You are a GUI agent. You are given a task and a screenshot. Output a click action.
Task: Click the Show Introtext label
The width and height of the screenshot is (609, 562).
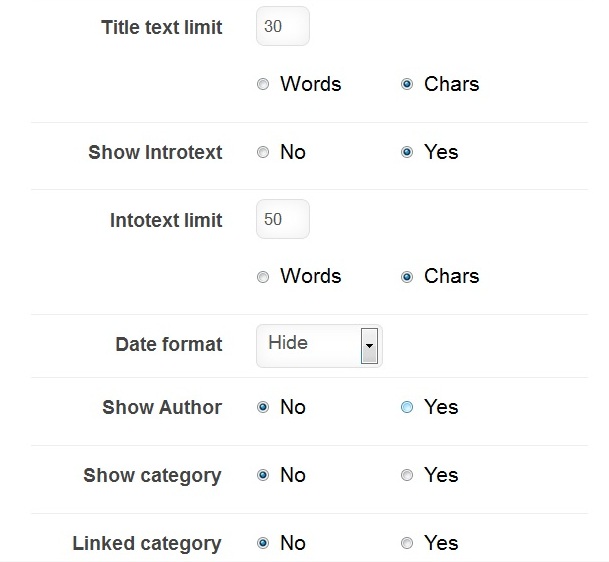point(155,152)
